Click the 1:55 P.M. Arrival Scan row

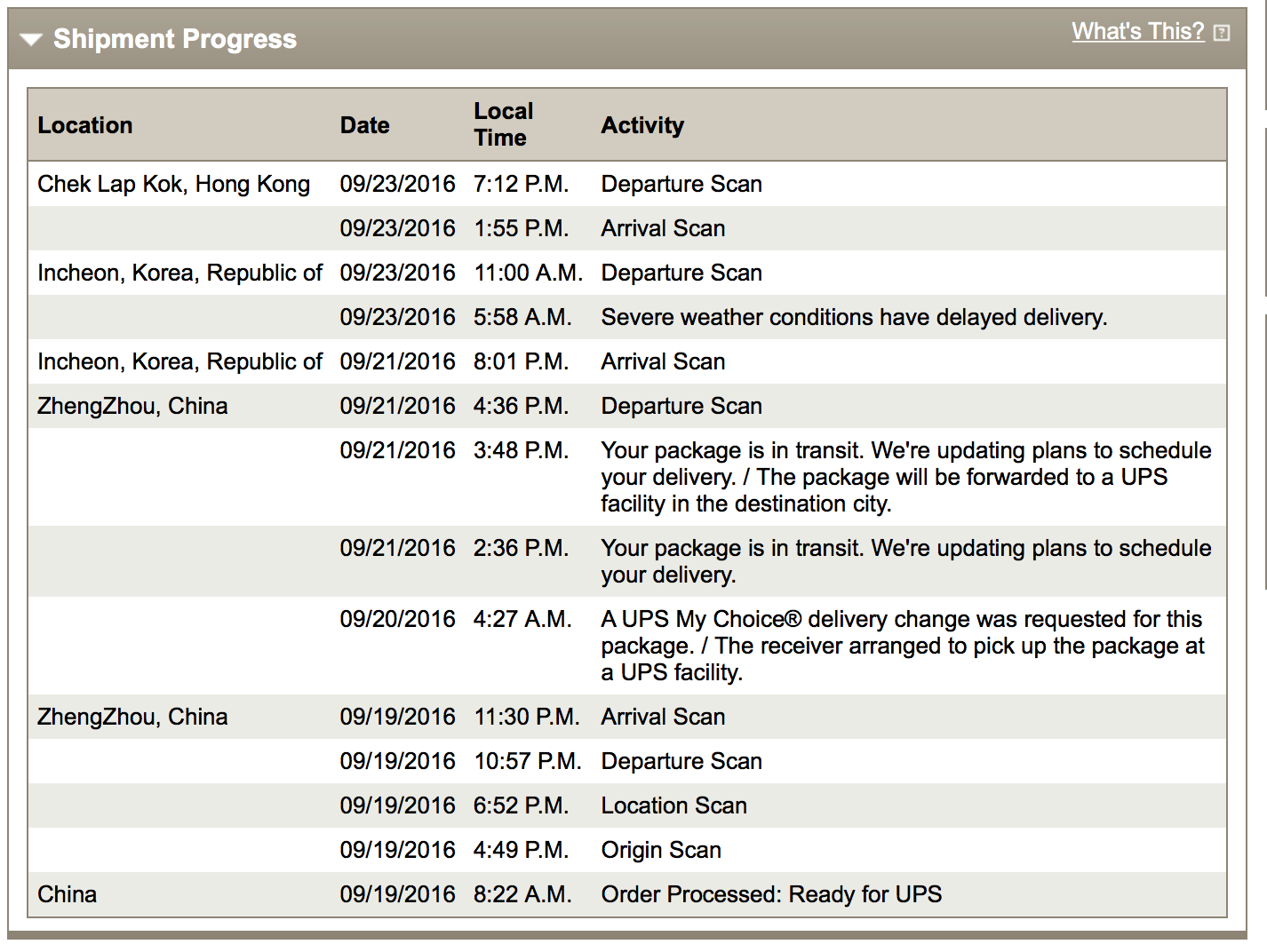coord(627,228)
